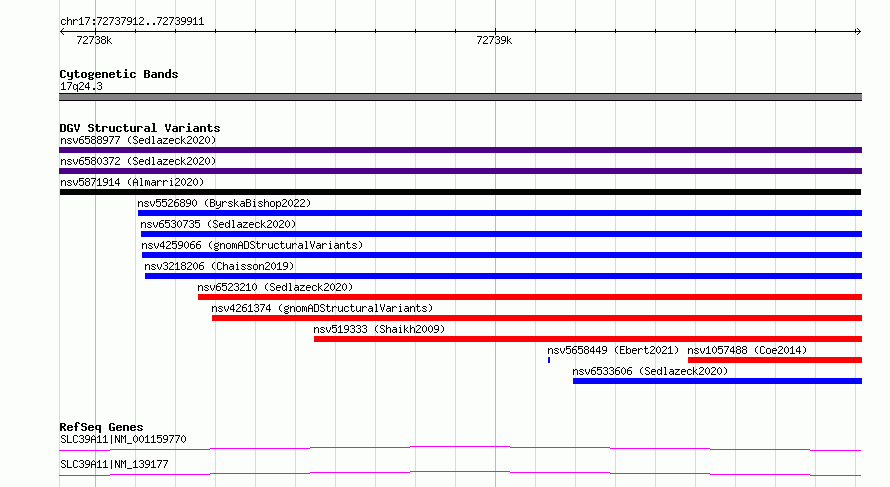Open the SLC39A11|NM_001159770 gene label
The width and height of the screenshot is (890, 487).
(x=123, y=439)
